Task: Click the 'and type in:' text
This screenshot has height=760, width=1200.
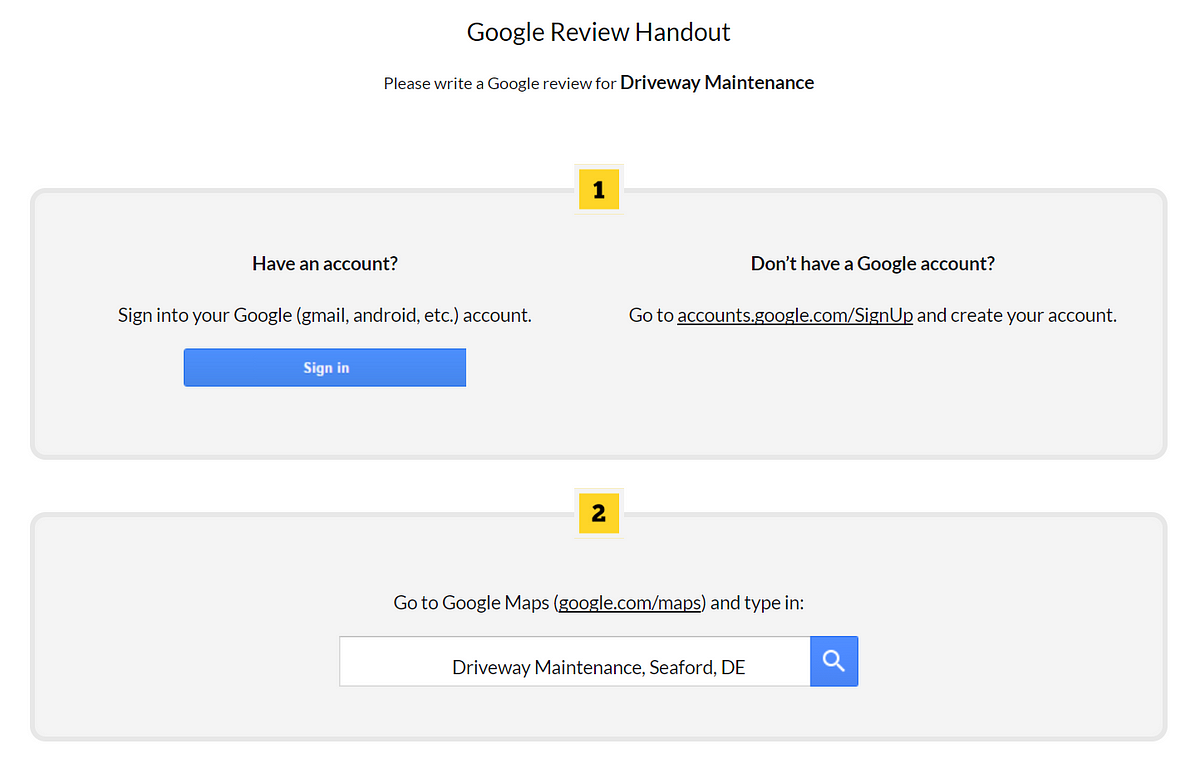Action: click(757, 603)
